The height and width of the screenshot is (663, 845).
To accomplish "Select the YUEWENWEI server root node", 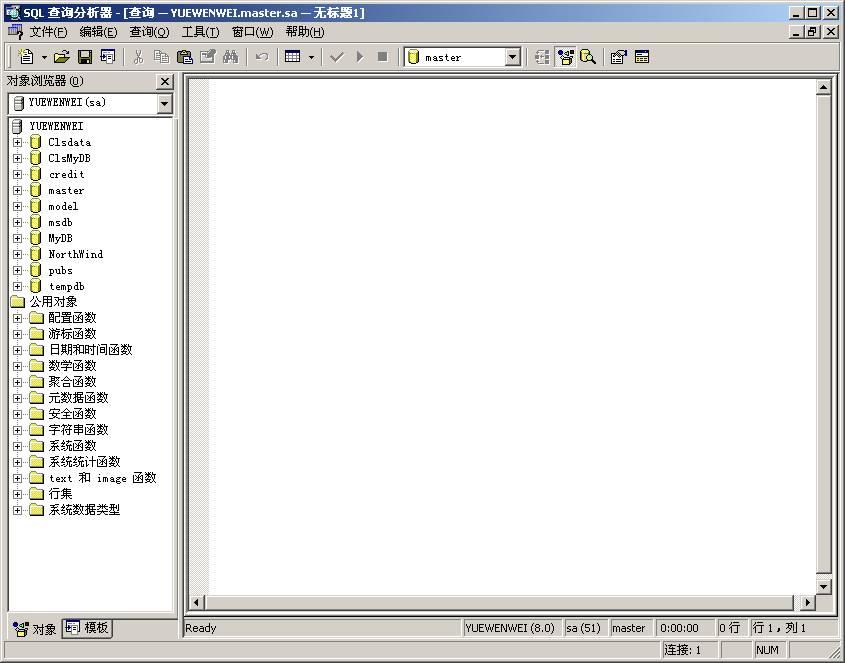I will 56,126.
